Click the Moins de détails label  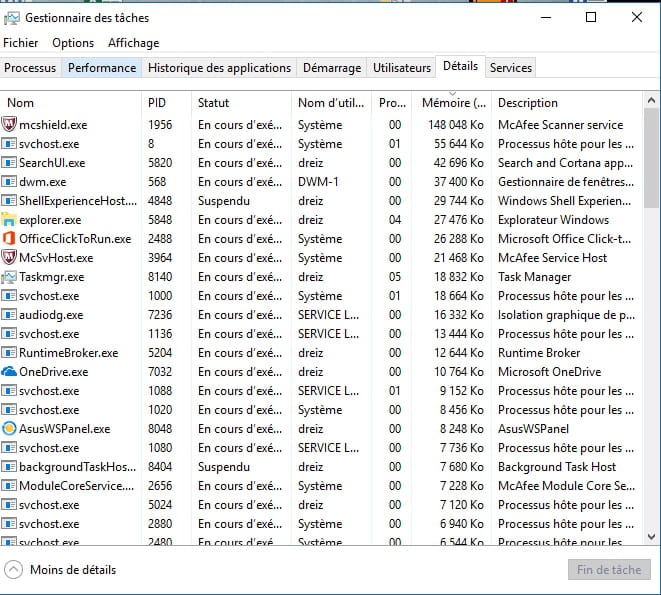tap(73, 570)
